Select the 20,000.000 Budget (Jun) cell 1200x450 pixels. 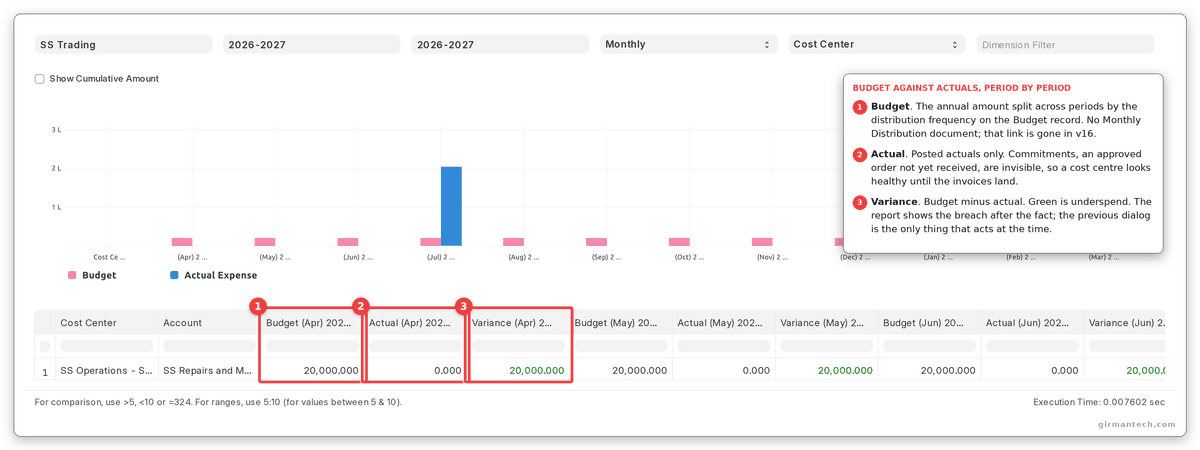click(x=930, y=370)
